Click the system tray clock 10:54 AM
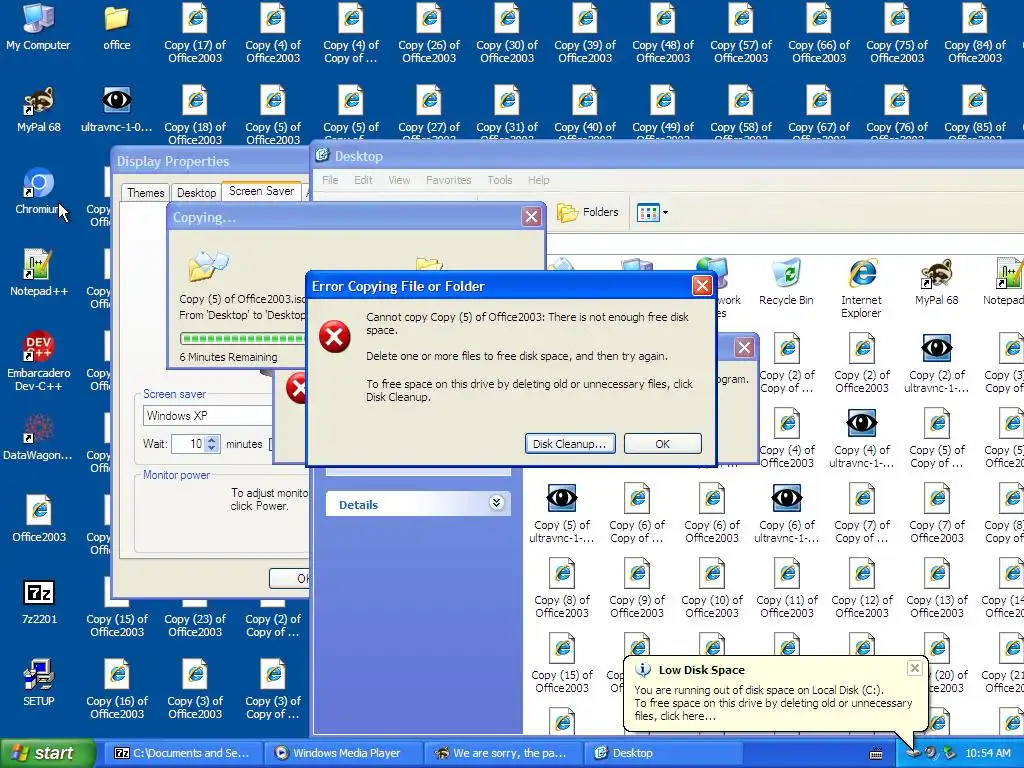This screenshot has width=1024, height=768. click(x=987, y=753)
